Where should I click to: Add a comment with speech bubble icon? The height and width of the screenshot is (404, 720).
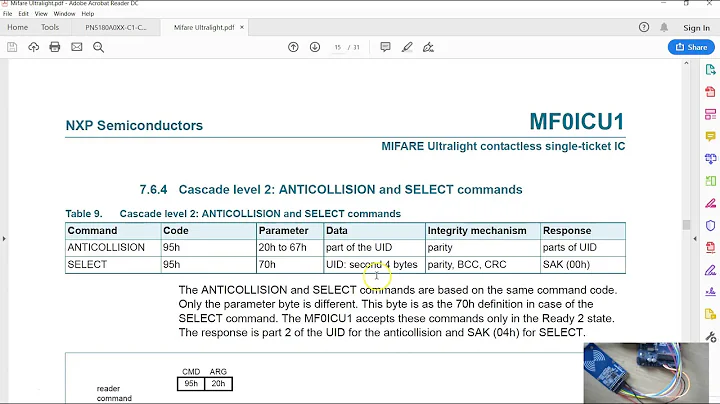coord(385,47)
